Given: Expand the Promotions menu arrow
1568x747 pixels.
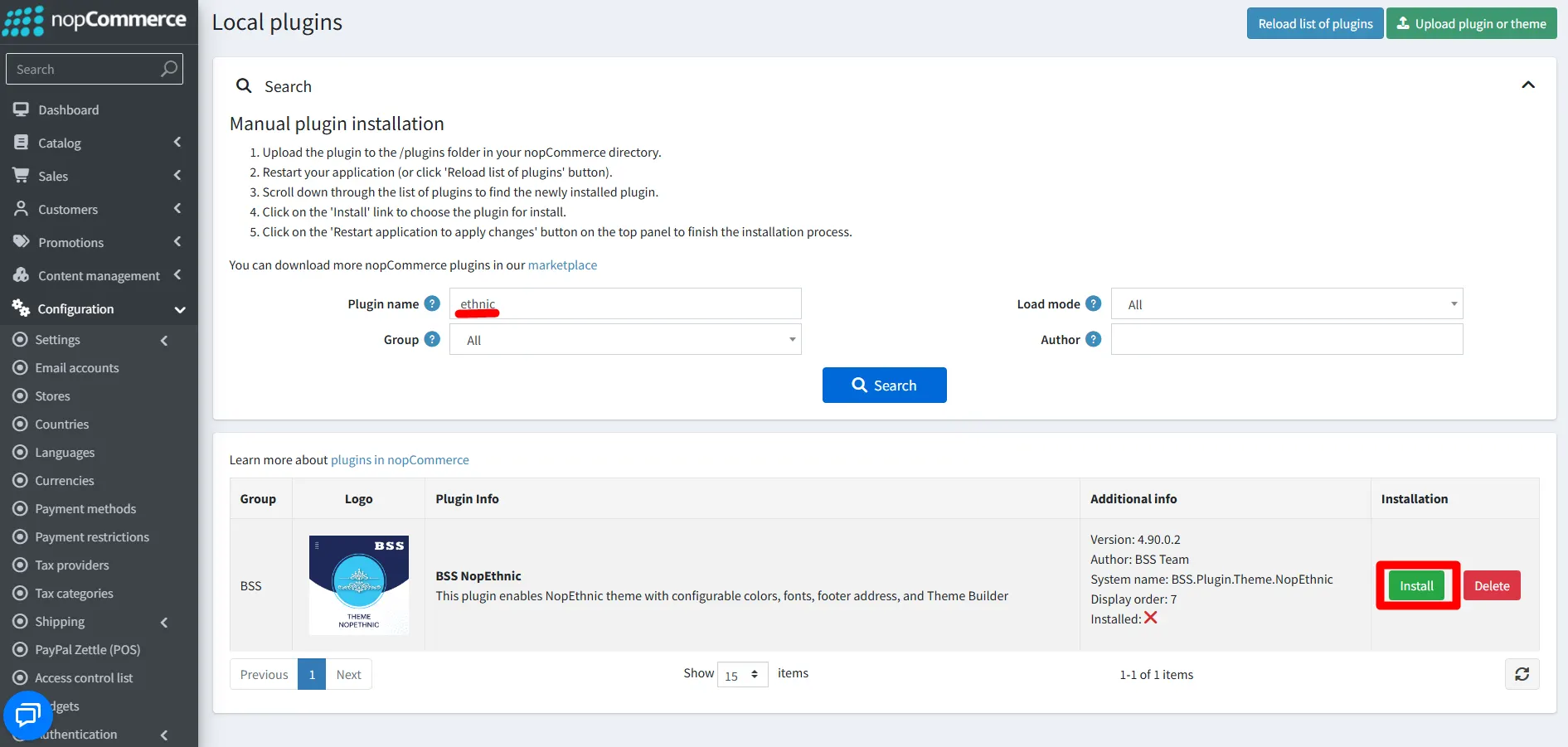Looking at the screenshot, I should [x=177, y=242].
